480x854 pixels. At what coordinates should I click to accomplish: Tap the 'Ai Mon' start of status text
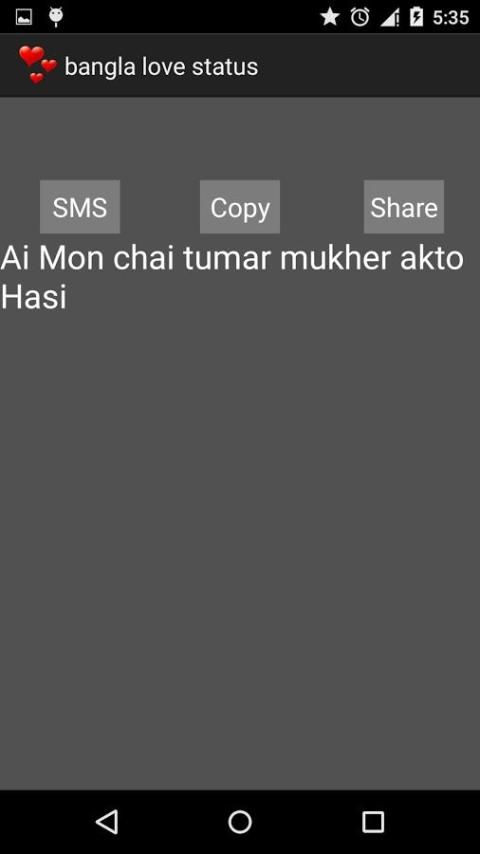(52, 258)
